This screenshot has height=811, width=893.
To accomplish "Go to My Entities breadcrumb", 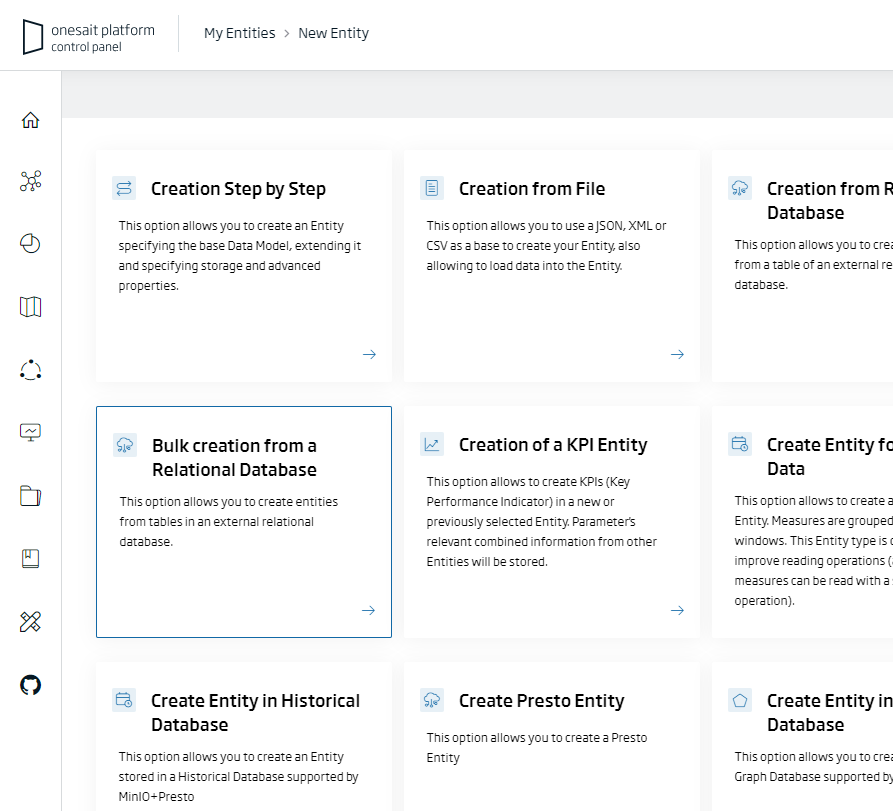I will pos(240,33).
